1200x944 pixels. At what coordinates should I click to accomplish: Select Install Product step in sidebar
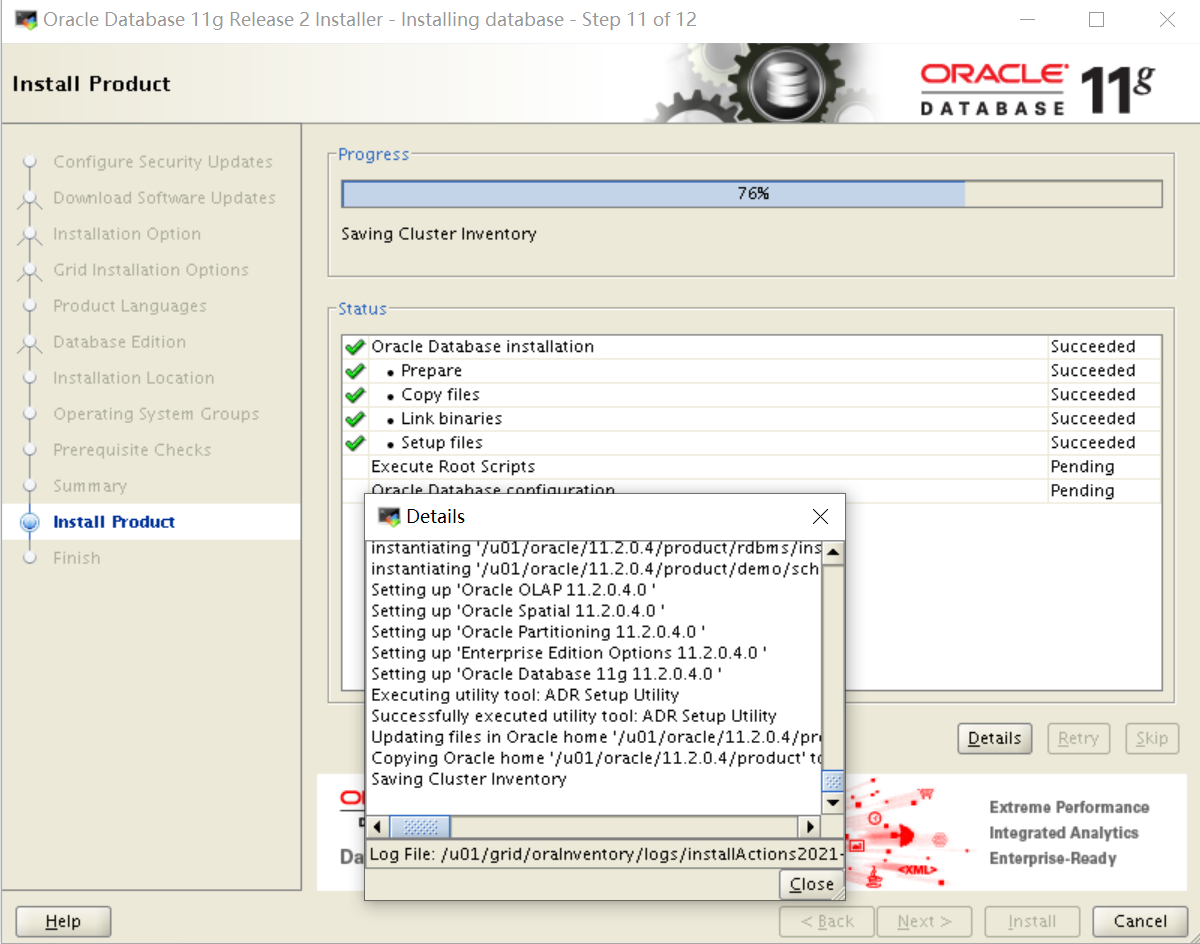click(x=114, y=522)
